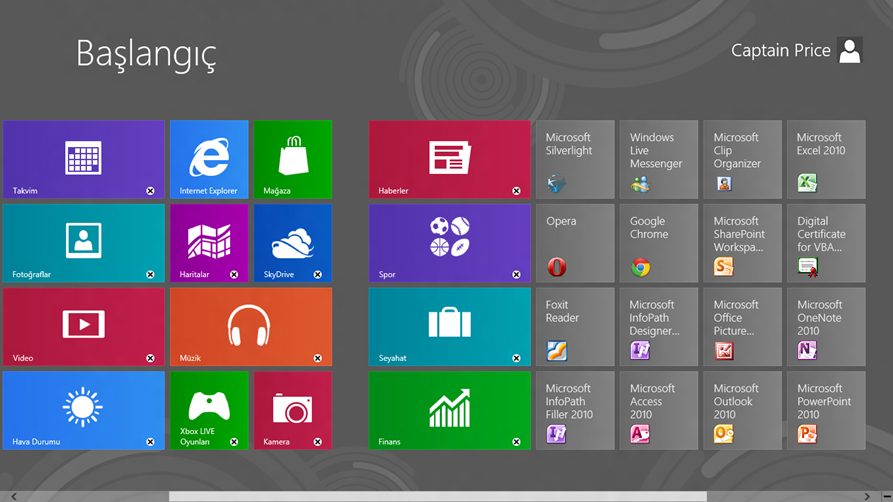Click the X badge on Fotoğraflar tile
This screenshot has height=502, width=893.
coord(150,275)
